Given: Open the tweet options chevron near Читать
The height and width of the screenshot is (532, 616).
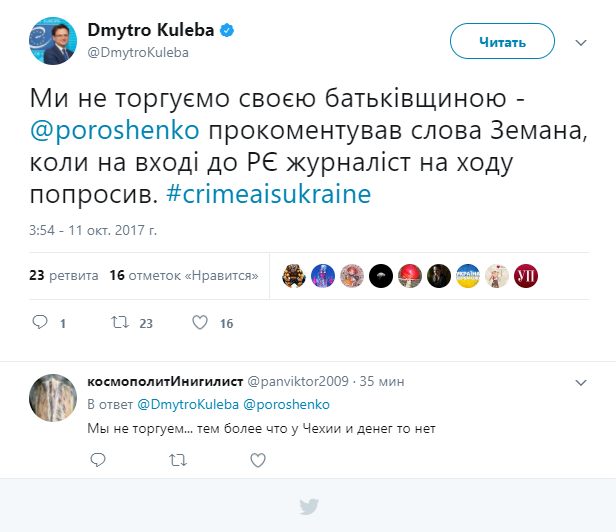Looking at the screenshot, I should 580,42.
